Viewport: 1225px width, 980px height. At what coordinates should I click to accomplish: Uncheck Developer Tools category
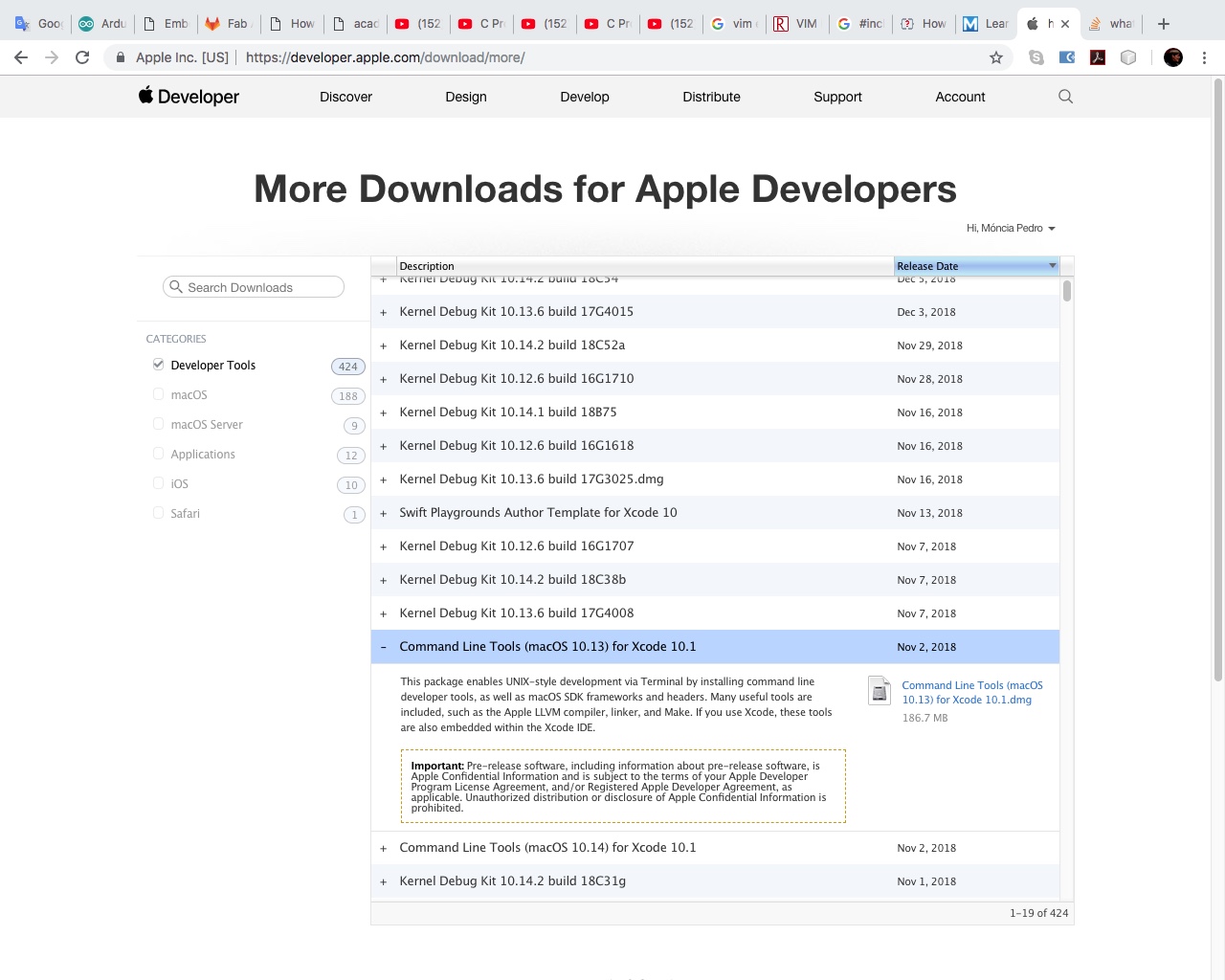[x=158, y=365]
